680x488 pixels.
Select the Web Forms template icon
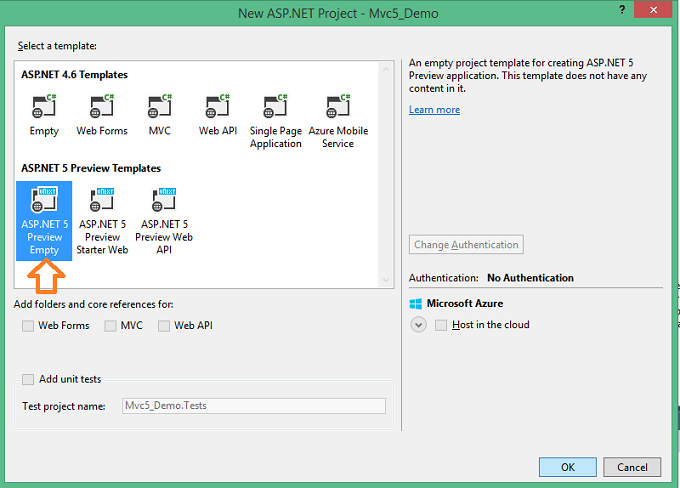pyautogui.click(x=102, y=107)
